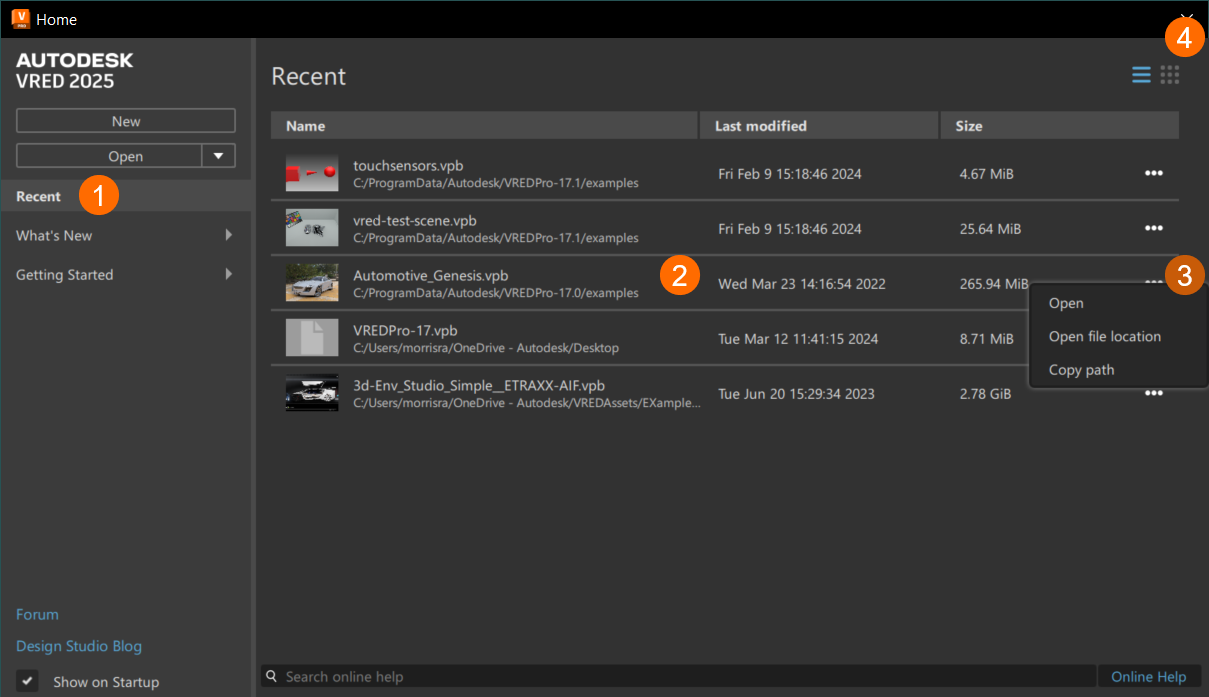Click the Open button

click(x=109, y=155)
